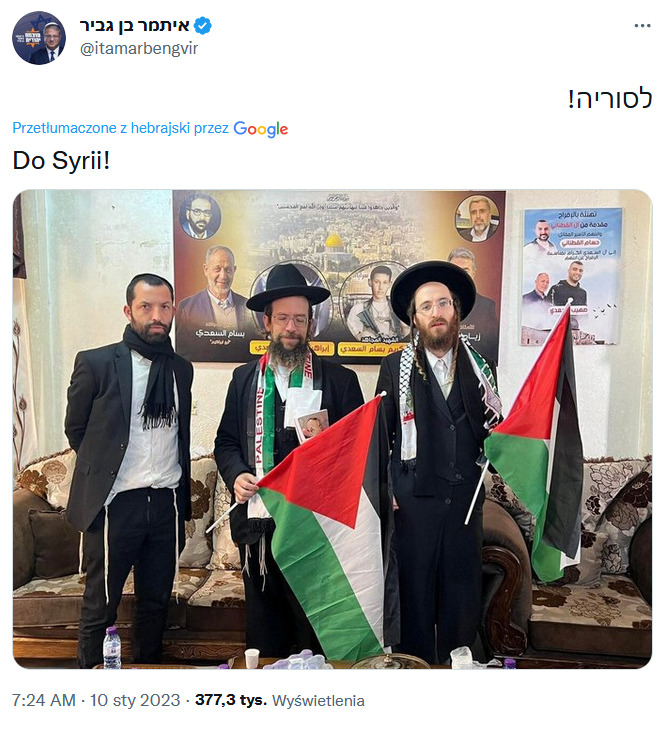The width and height of the screenshot is (671, 729).
Task: Click the blue poster in photo's top right
Action: (x=571, y=277)
